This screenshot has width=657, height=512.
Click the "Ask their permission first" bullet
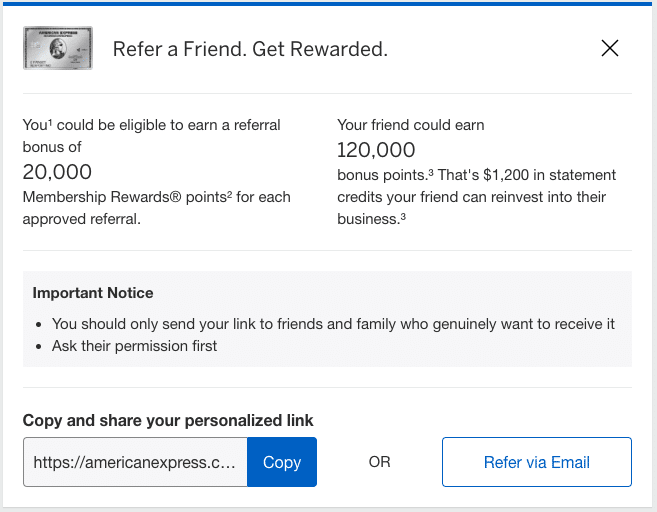135,346
